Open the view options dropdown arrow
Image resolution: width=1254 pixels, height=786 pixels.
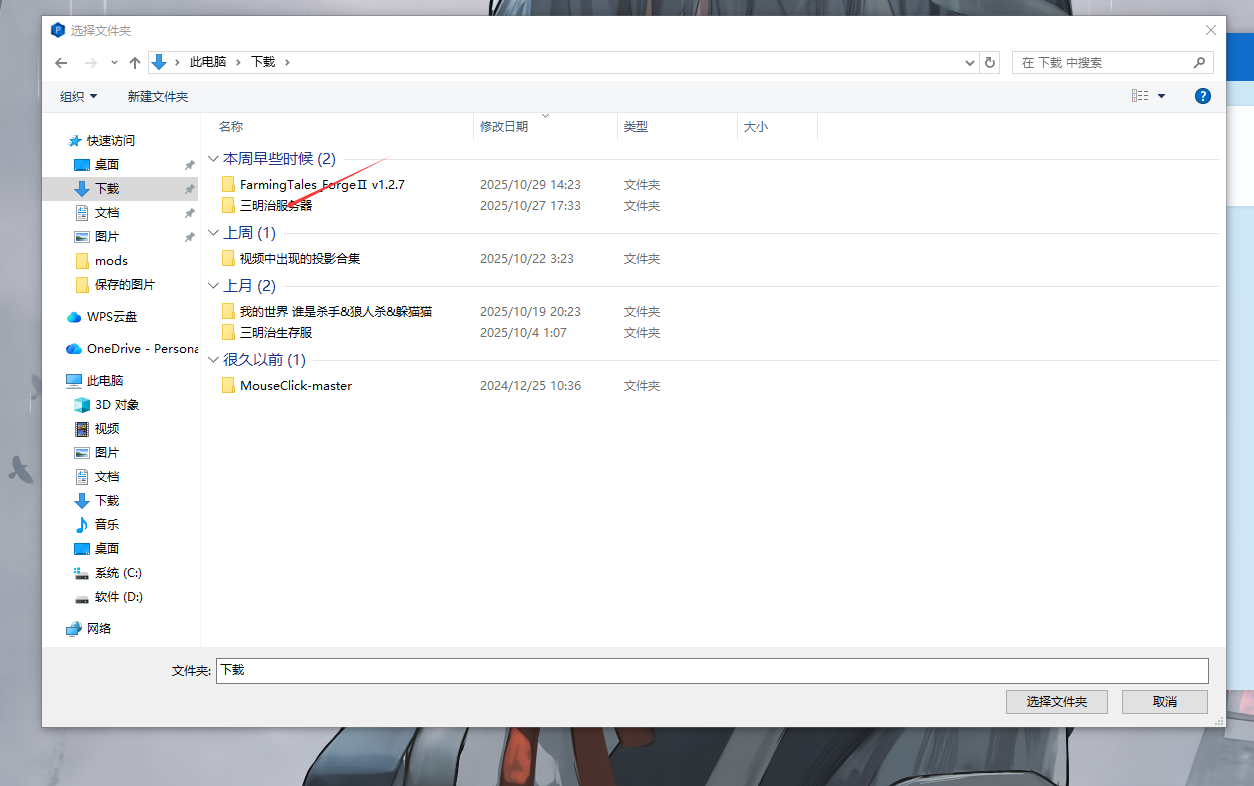click(x=1161, y=96)
